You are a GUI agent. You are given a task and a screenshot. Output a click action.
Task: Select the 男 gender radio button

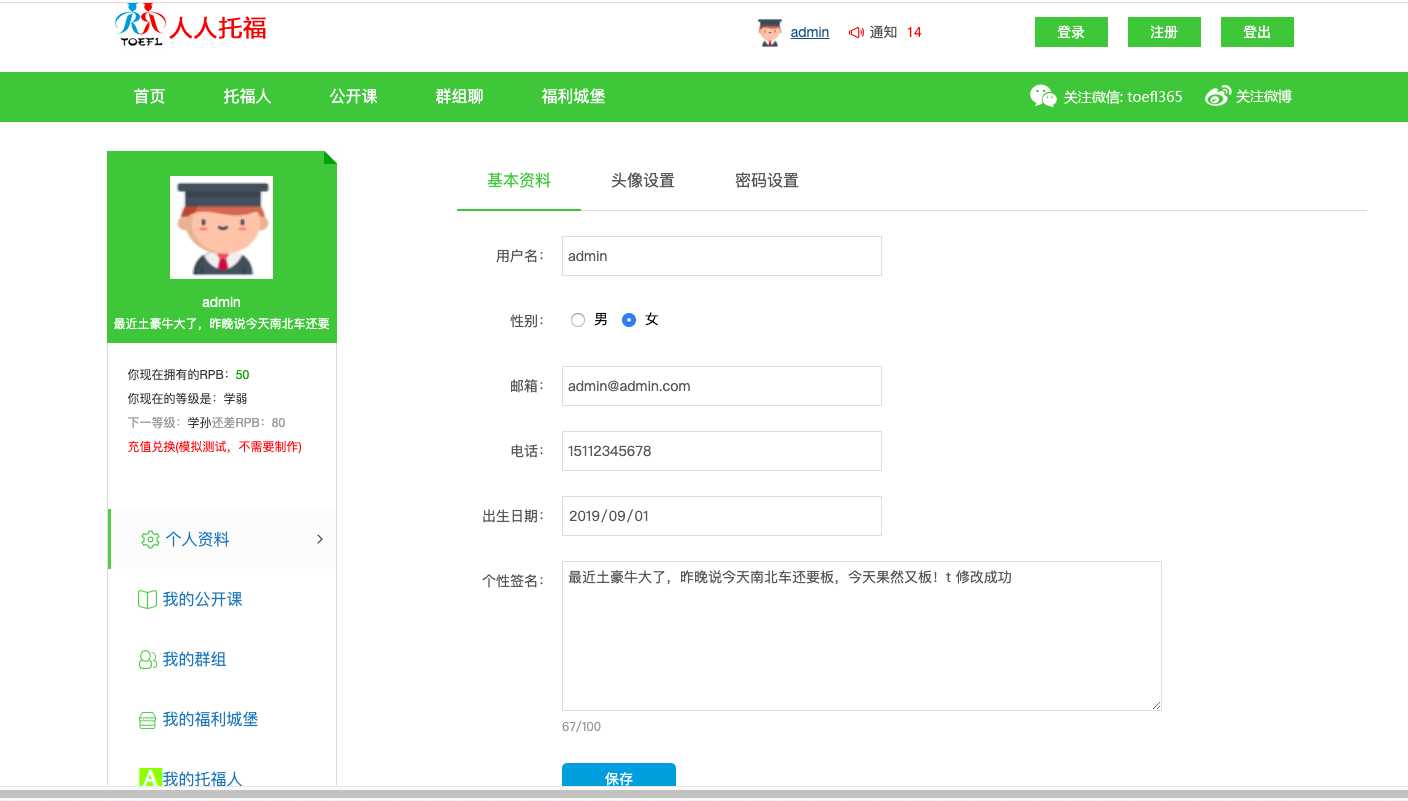pos(577,320)
